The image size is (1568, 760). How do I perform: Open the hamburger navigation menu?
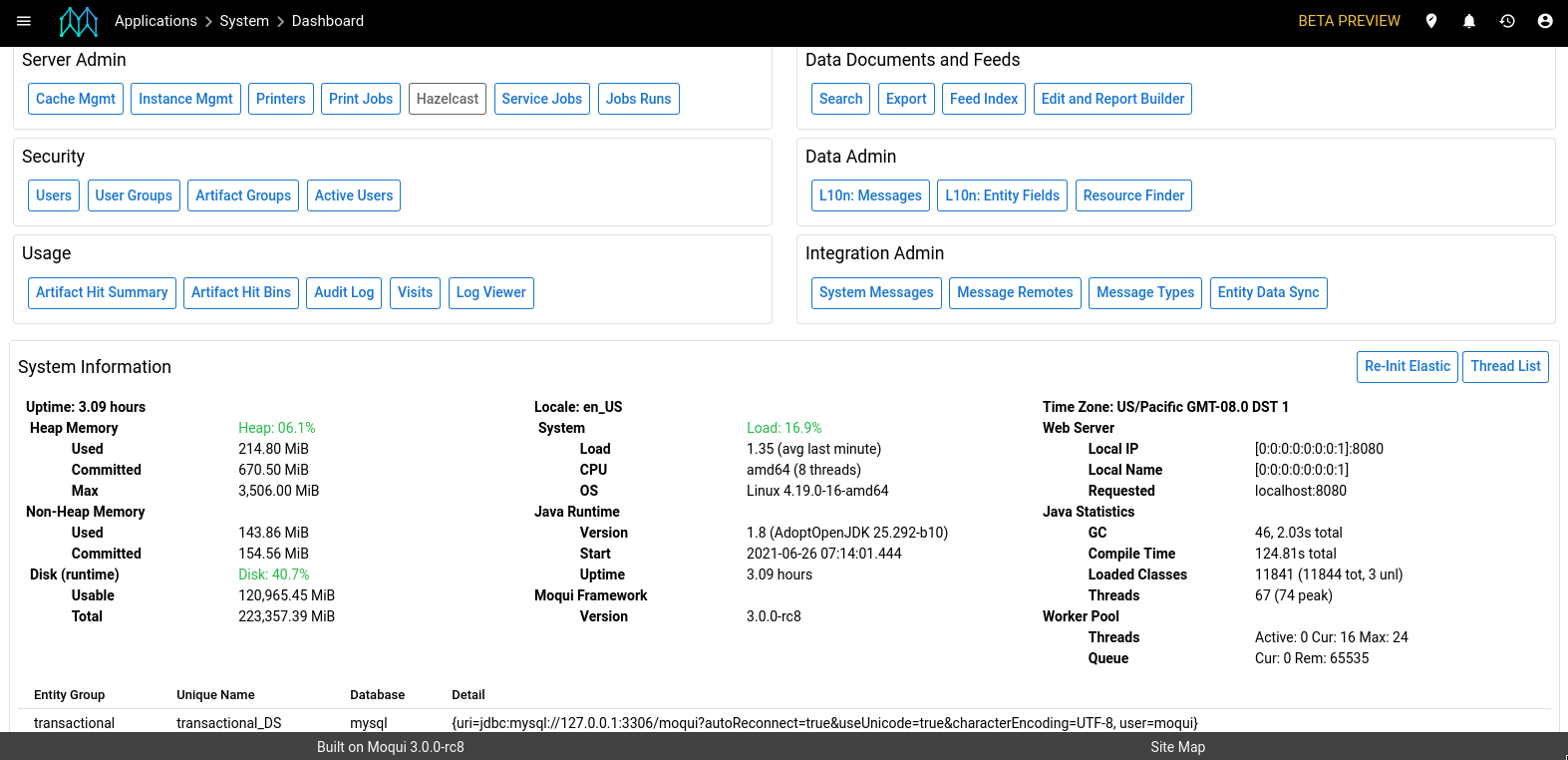pos(24,21)
